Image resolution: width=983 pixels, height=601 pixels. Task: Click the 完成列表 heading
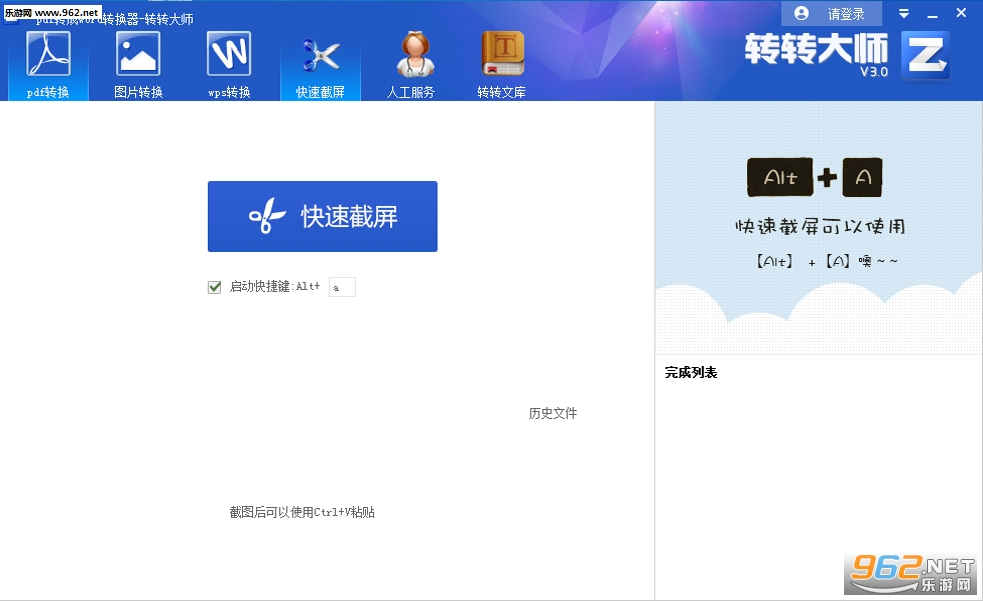pyautogui.click(x=691, y=372)
